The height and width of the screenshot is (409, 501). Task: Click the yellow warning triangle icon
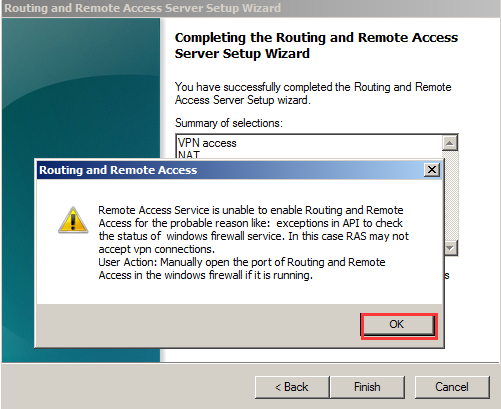click(x=73, y=220)
